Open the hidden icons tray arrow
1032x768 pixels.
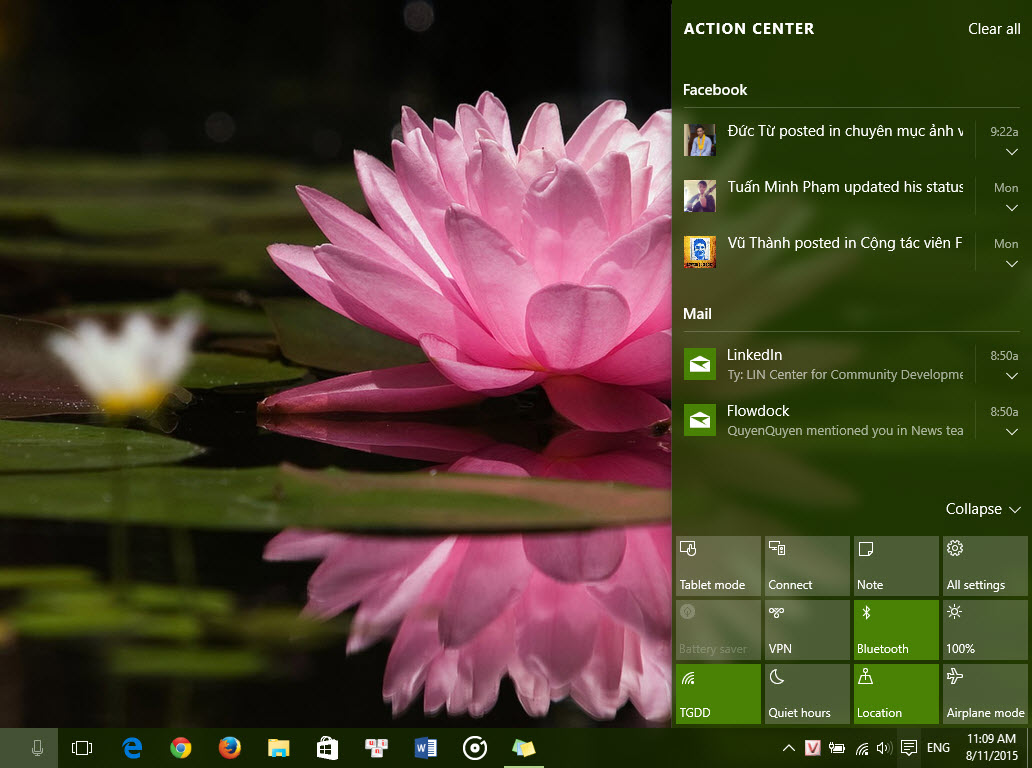(x=789, y=747)
